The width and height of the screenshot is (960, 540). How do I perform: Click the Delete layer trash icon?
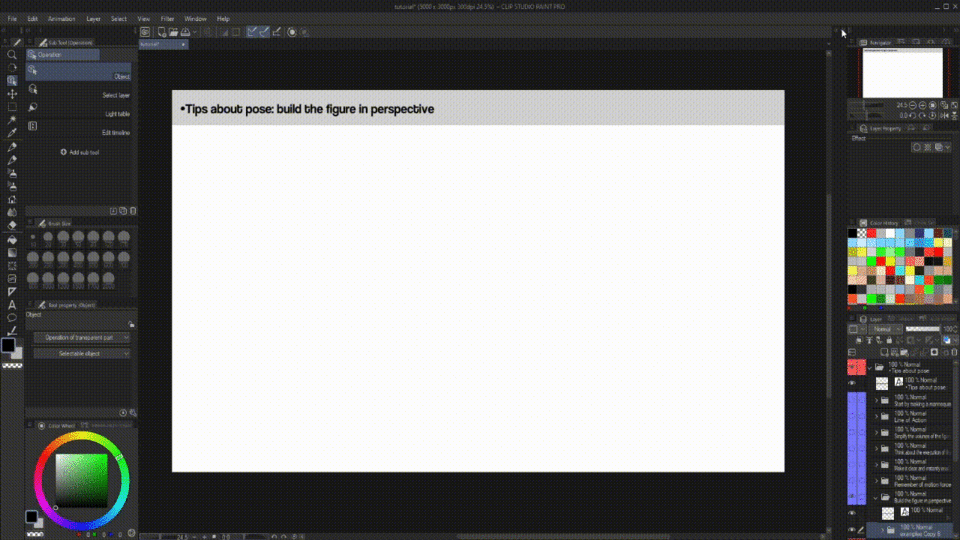point(954,352)
